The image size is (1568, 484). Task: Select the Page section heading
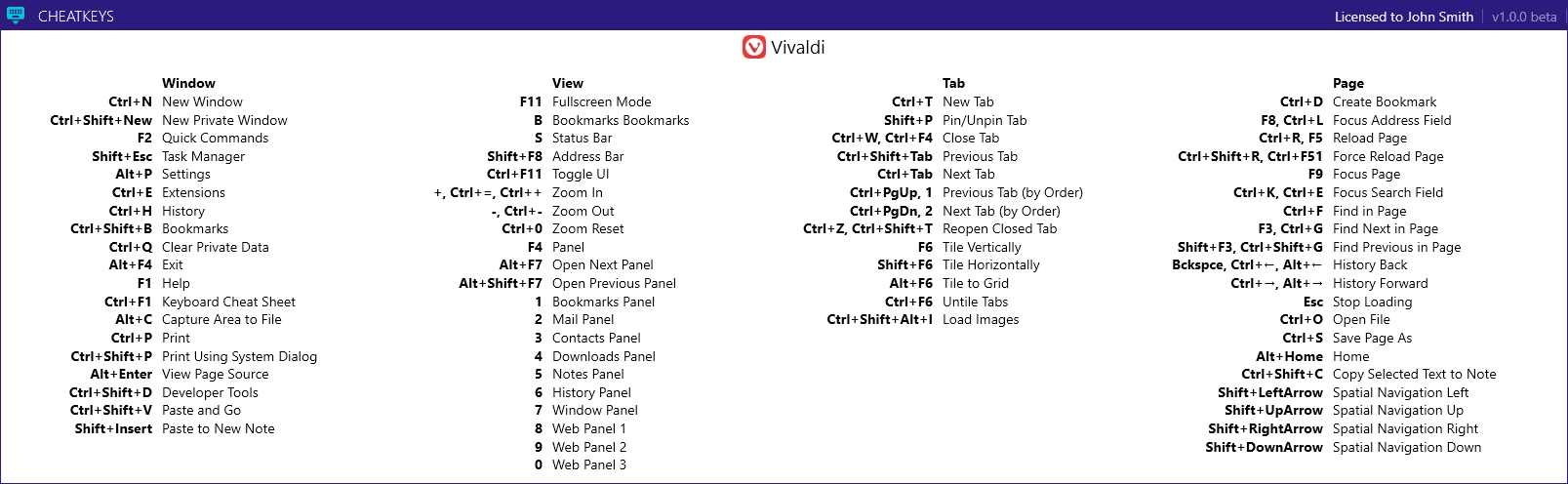click(1348, 84)
